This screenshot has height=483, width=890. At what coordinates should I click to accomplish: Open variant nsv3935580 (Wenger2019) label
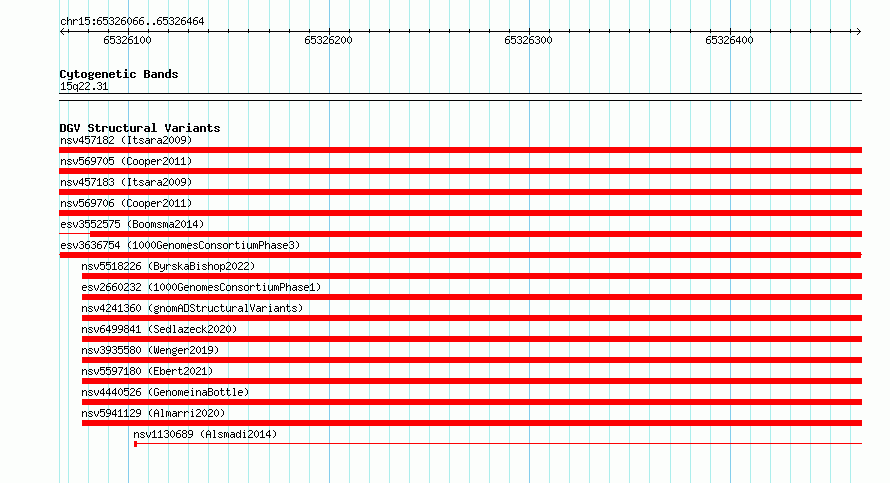150,350
